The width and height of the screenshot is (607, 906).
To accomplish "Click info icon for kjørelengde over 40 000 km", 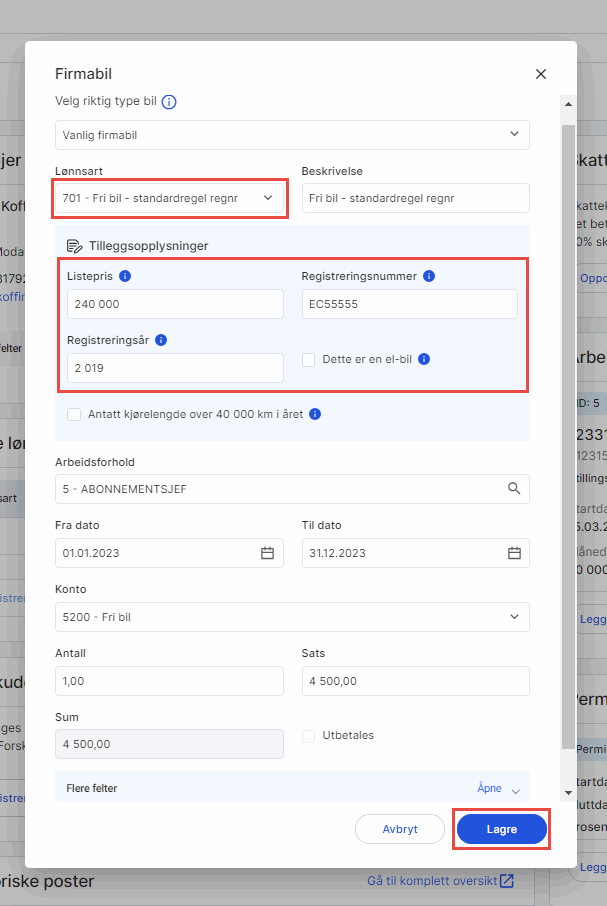I will (315, 414).
